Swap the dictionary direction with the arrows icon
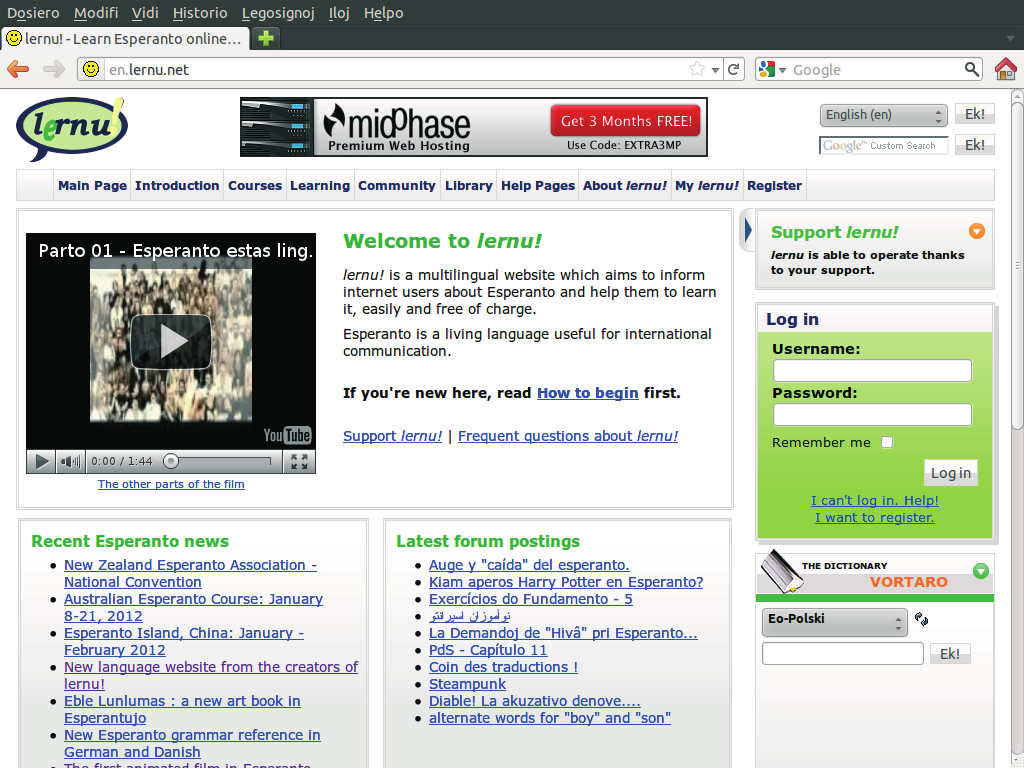The width and height of the screenshot is (1024, 768). [x=921, y=618]
